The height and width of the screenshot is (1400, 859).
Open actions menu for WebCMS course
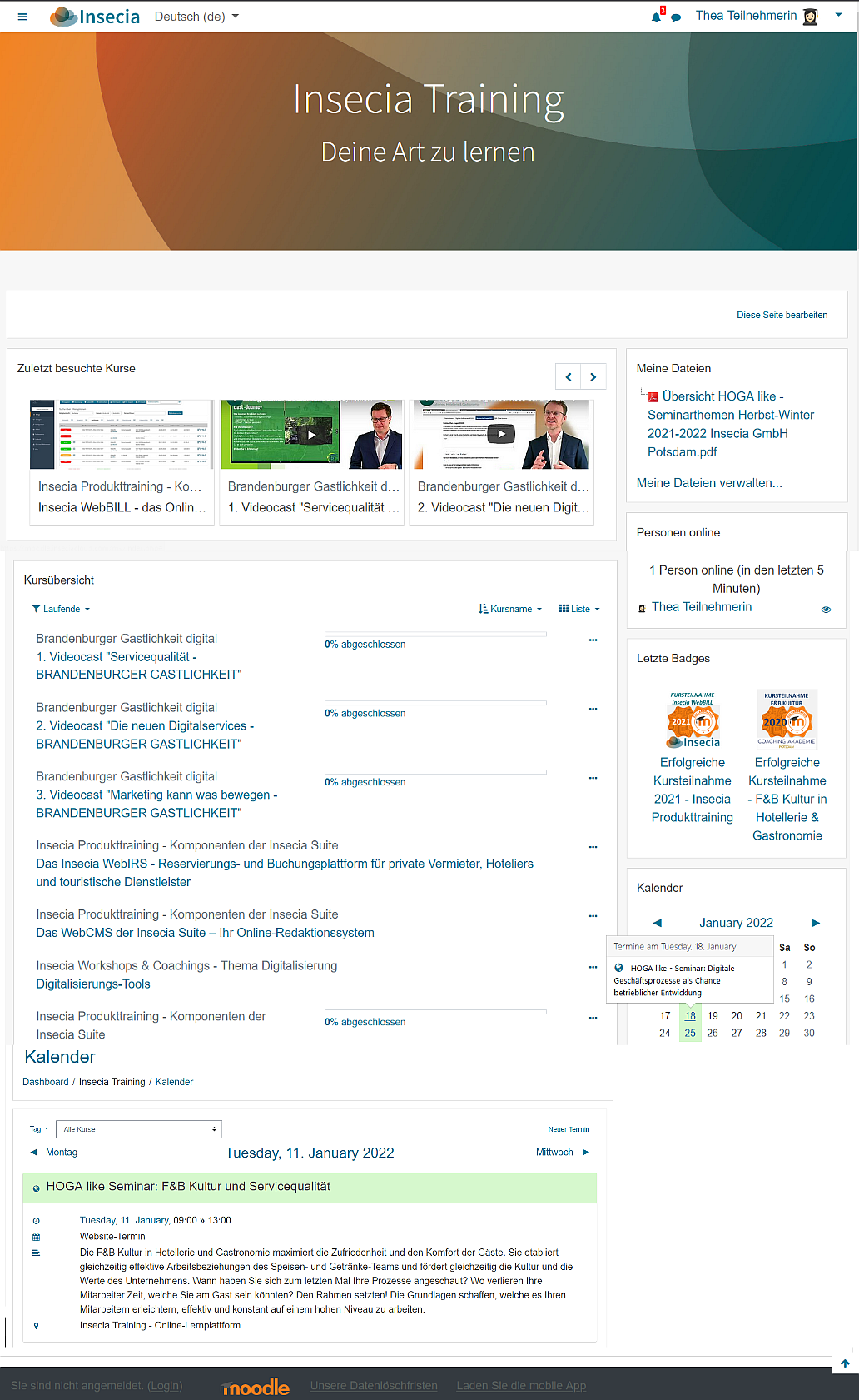593,916
